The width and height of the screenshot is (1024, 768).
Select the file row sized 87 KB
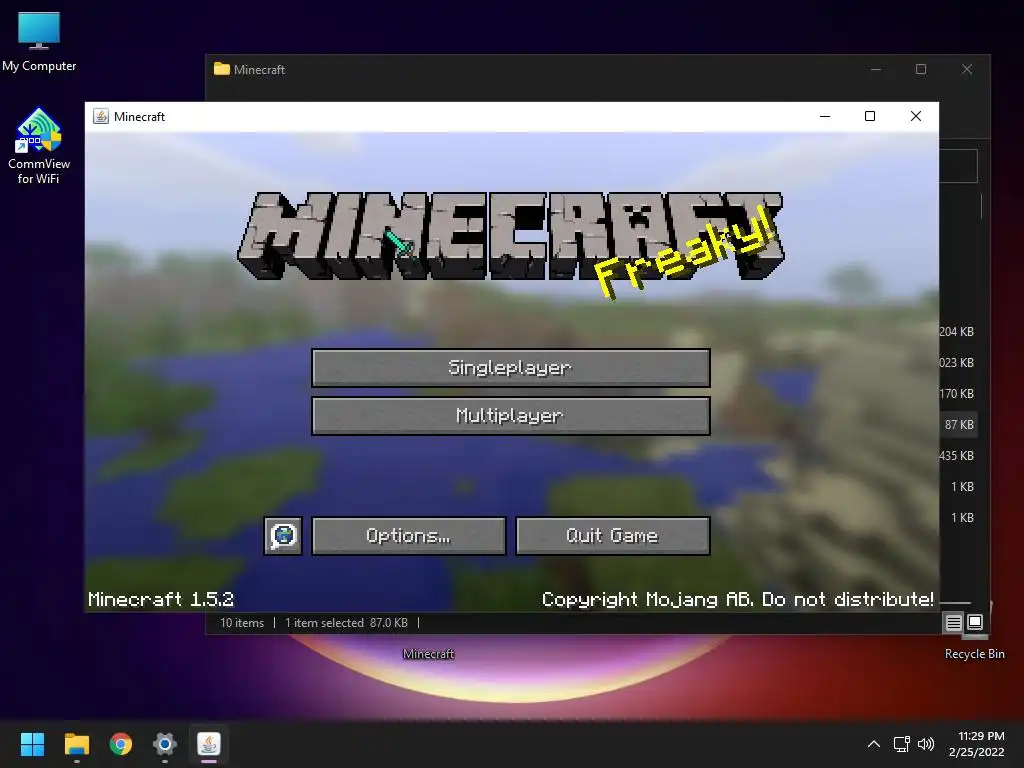click(x=959, y=424)
